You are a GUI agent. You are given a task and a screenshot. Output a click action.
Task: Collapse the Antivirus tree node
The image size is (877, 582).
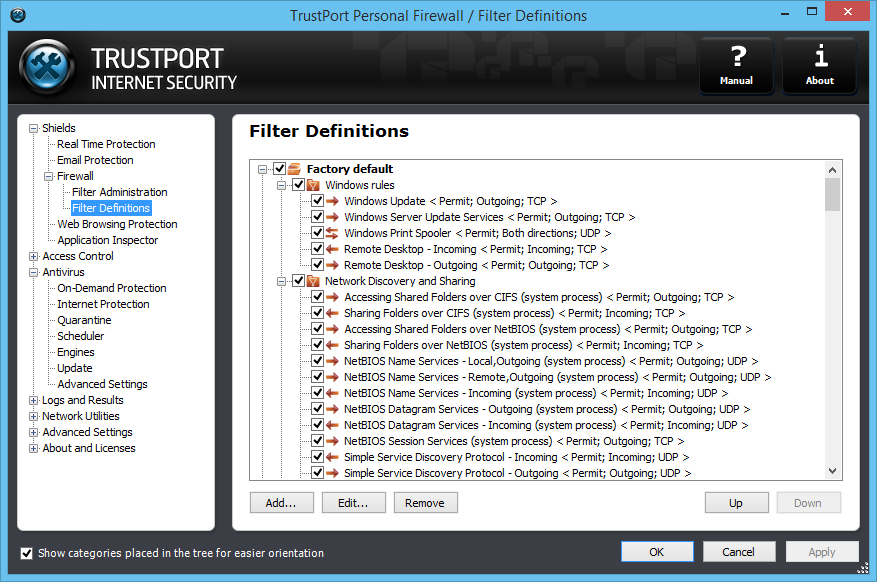(34, 273)
